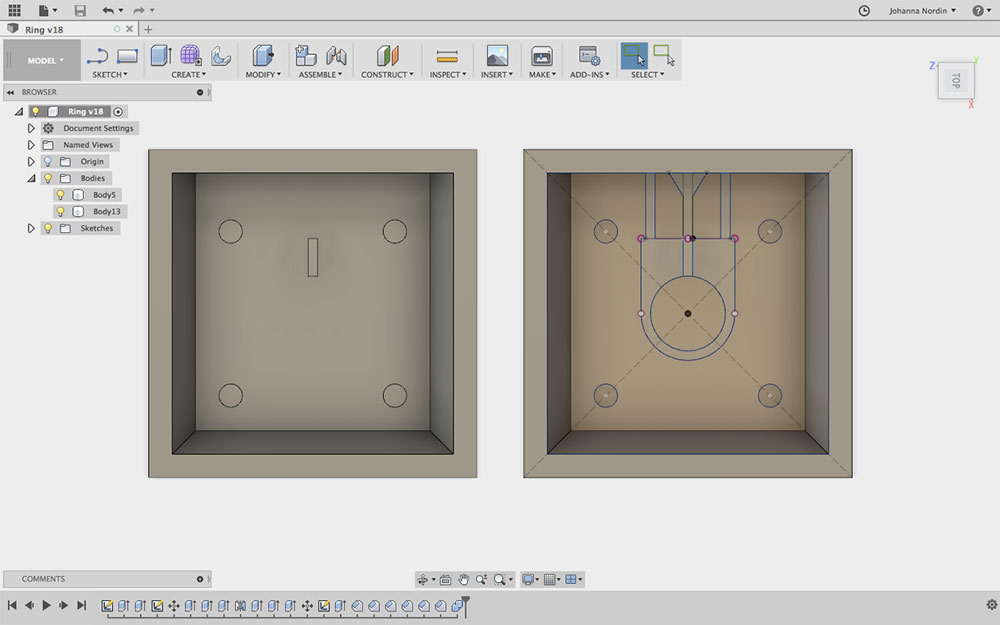This screenshot has height=625, width=1000.
Task: Click the Look At icon
Action: click(x=445, y=580)
